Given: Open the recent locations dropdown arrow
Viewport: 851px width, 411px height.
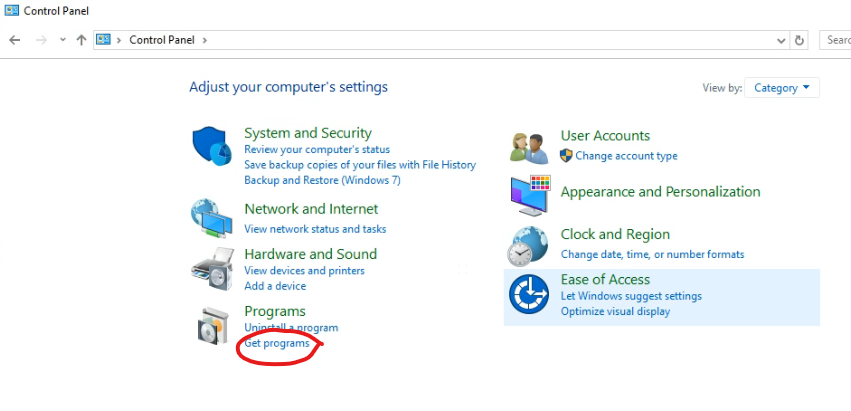Looking at the screenshot, I should 63,40.
